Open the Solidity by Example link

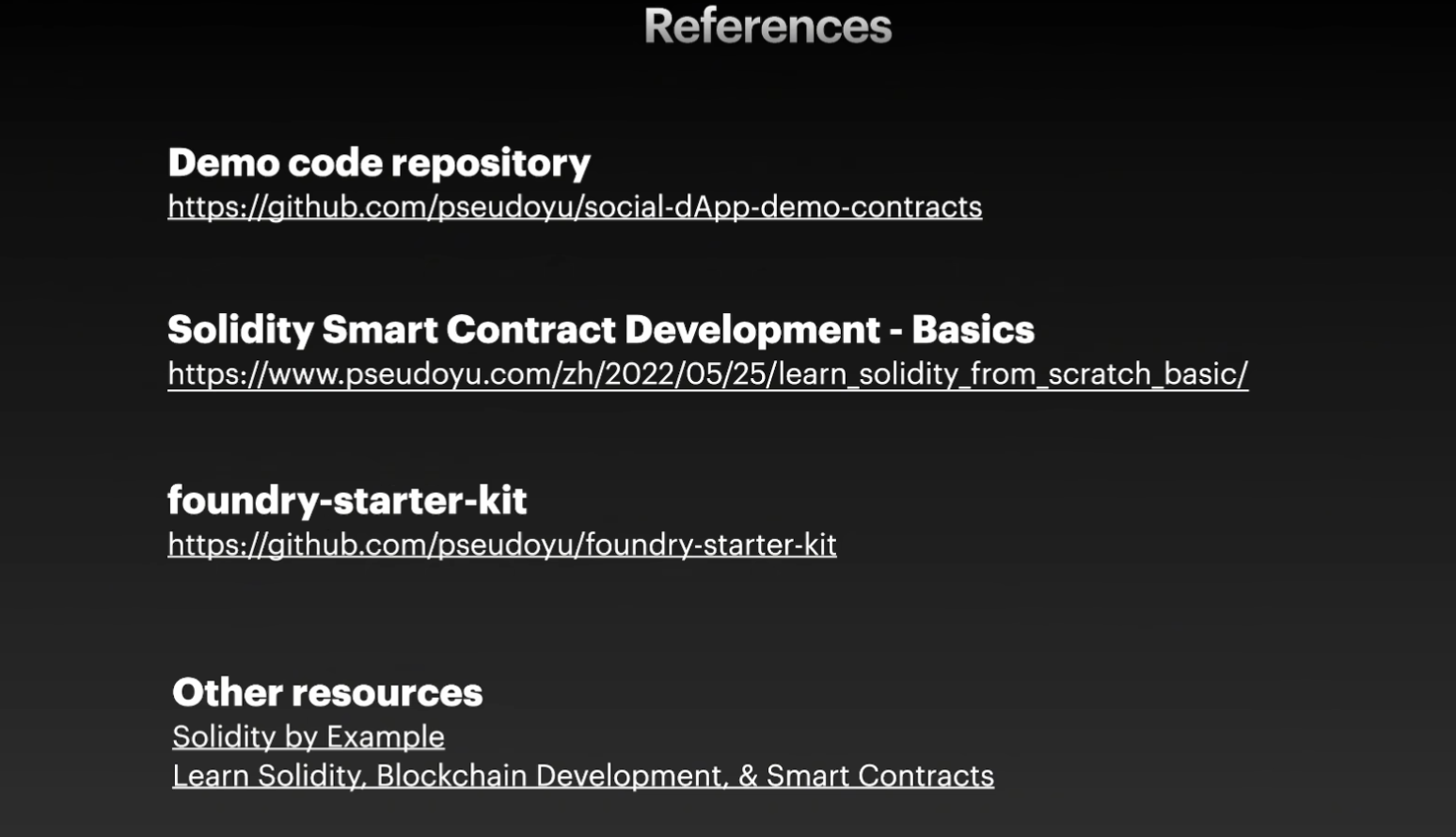click(308, 736)
